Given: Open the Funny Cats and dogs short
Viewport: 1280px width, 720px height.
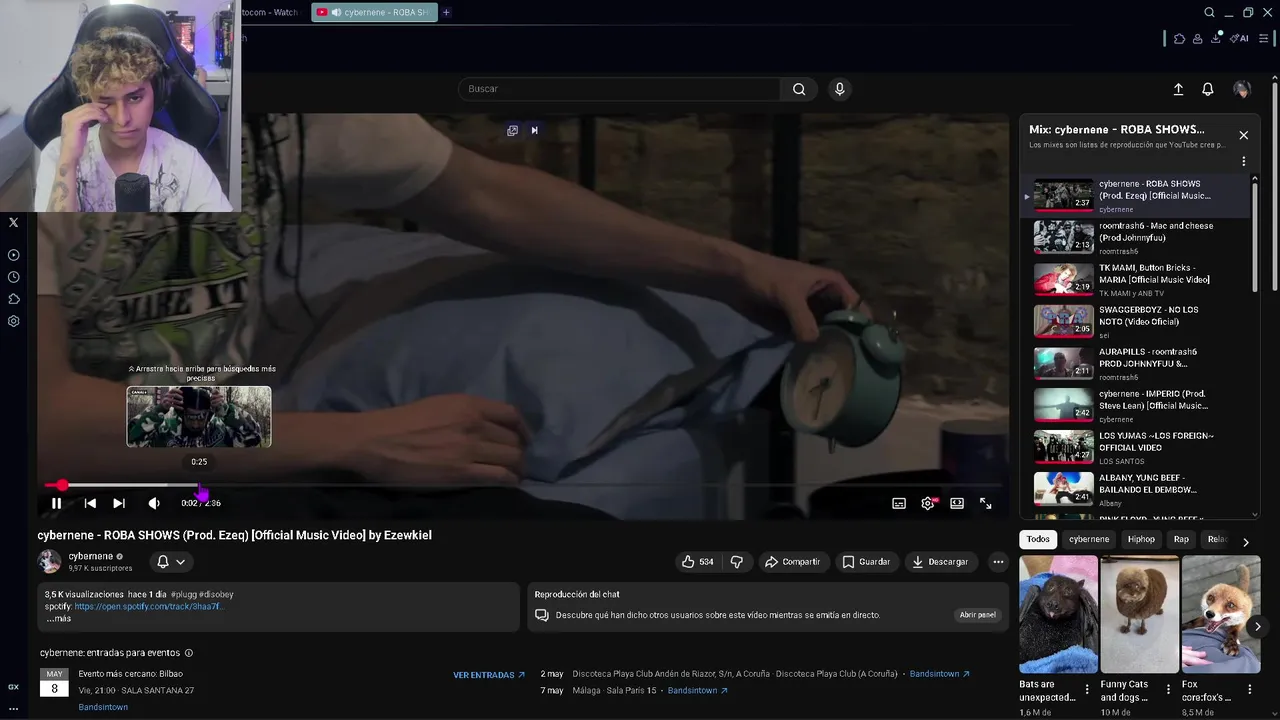Looking at the screenshot, I should 1139,614.
